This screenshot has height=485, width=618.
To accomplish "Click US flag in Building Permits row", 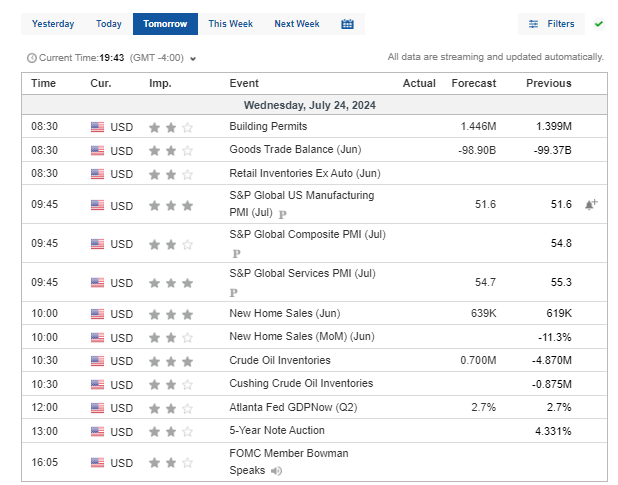I will (97, 127).
